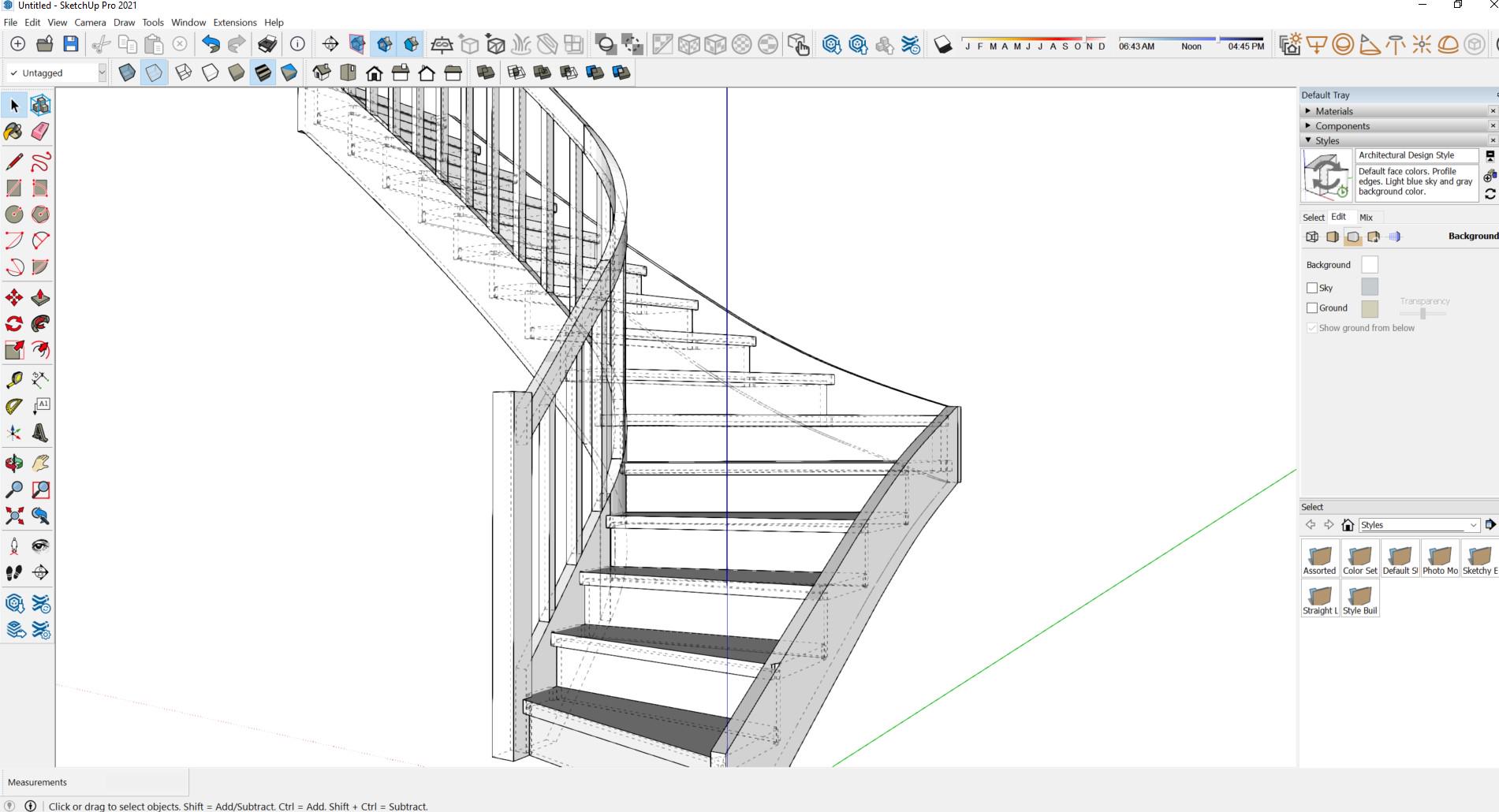Click the style name field
The image size is (1499, 812).
[x=1416, y=155]
